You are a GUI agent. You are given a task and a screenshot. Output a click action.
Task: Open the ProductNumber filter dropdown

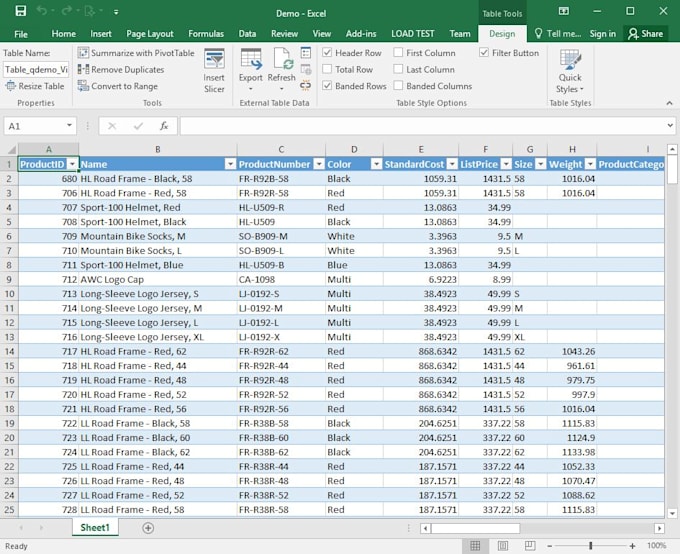319,164
